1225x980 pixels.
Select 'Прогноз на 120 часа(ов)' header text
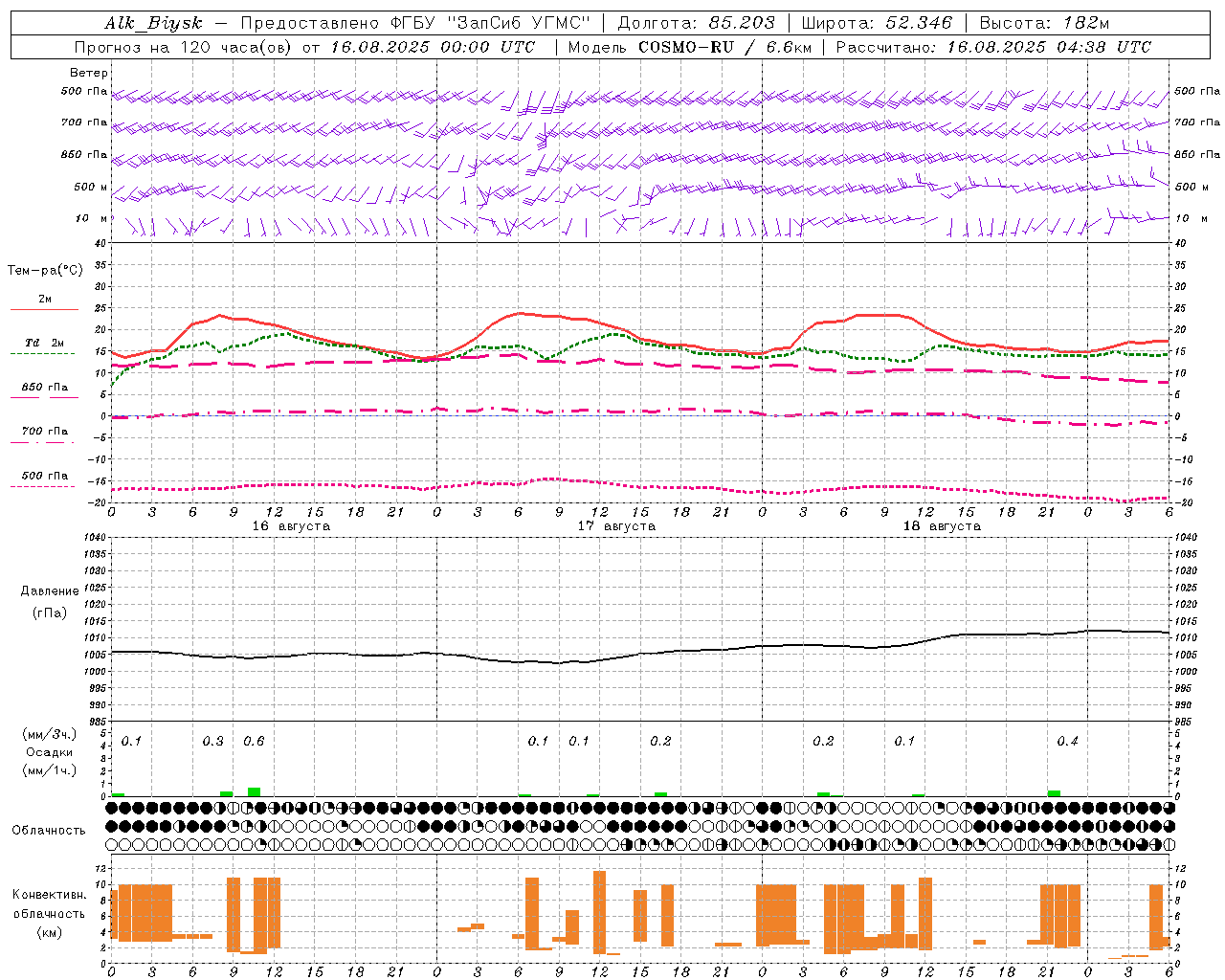coord(184,47)
